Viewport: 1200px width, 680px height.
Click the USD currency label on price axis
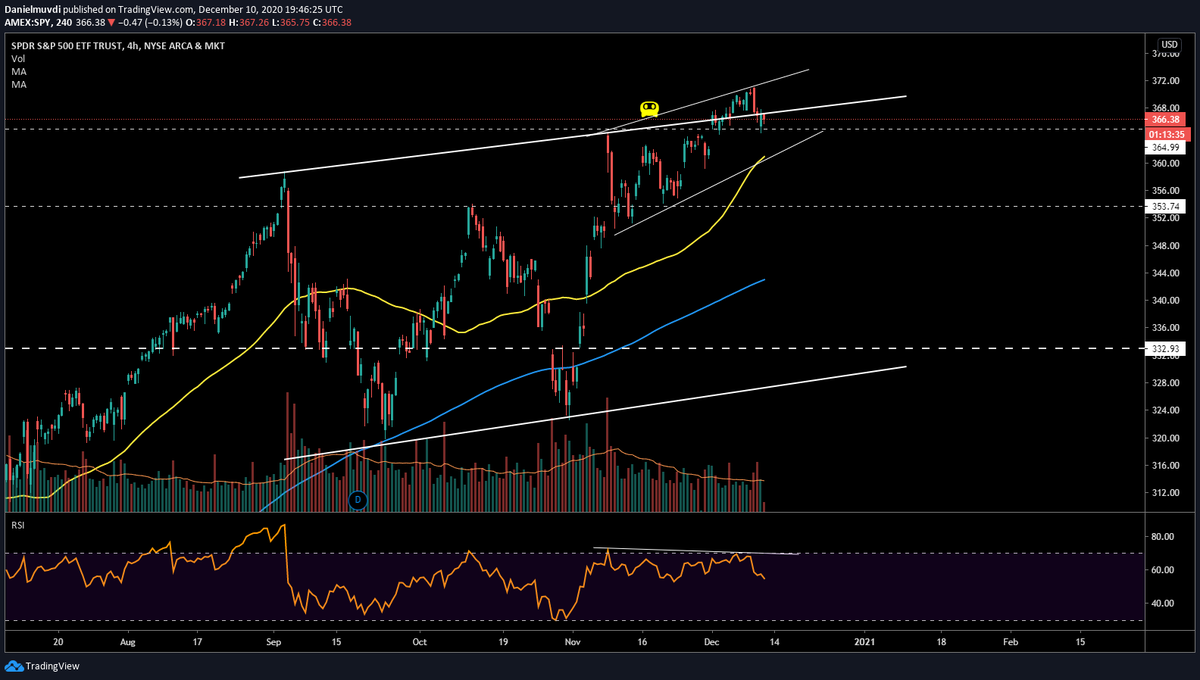1167,44
